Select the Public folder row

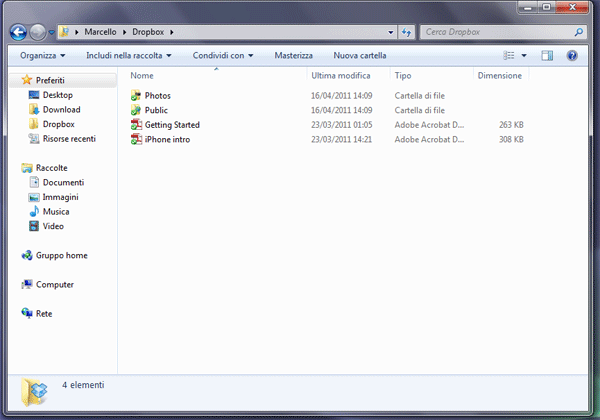pos(327,110)
